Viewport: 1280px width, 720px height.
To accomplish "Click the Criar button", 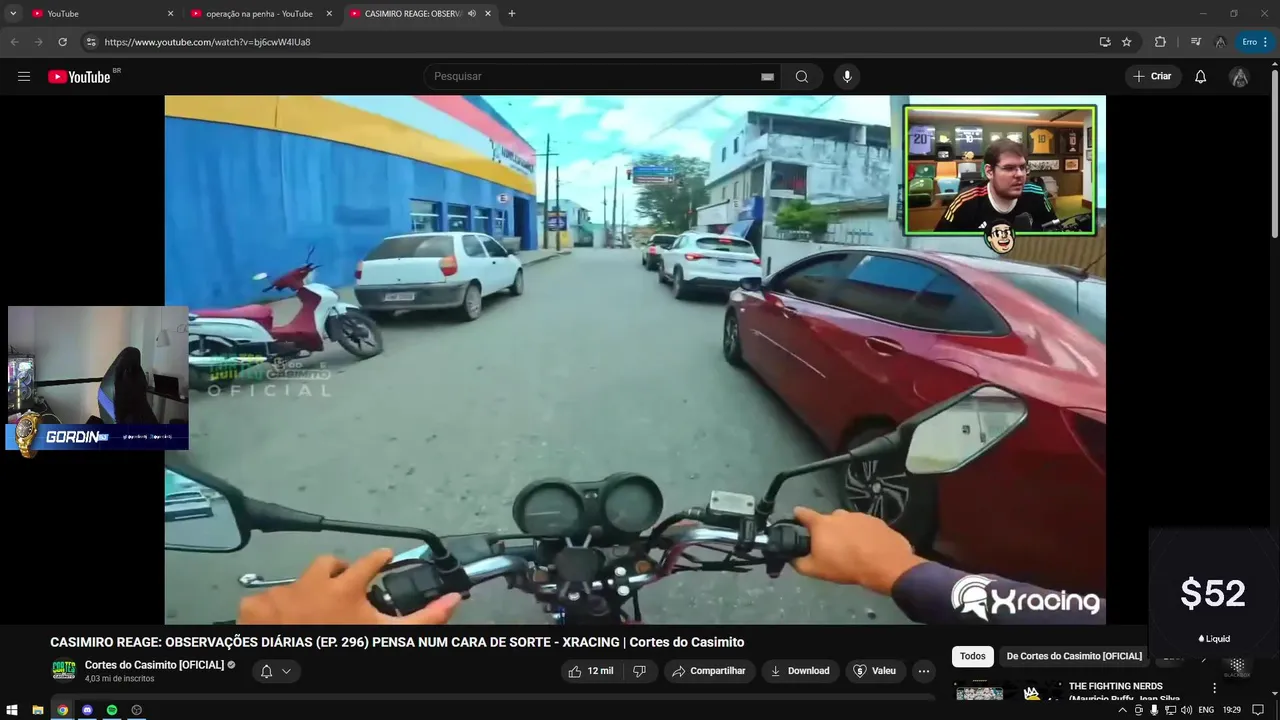I will (1153, 77).
